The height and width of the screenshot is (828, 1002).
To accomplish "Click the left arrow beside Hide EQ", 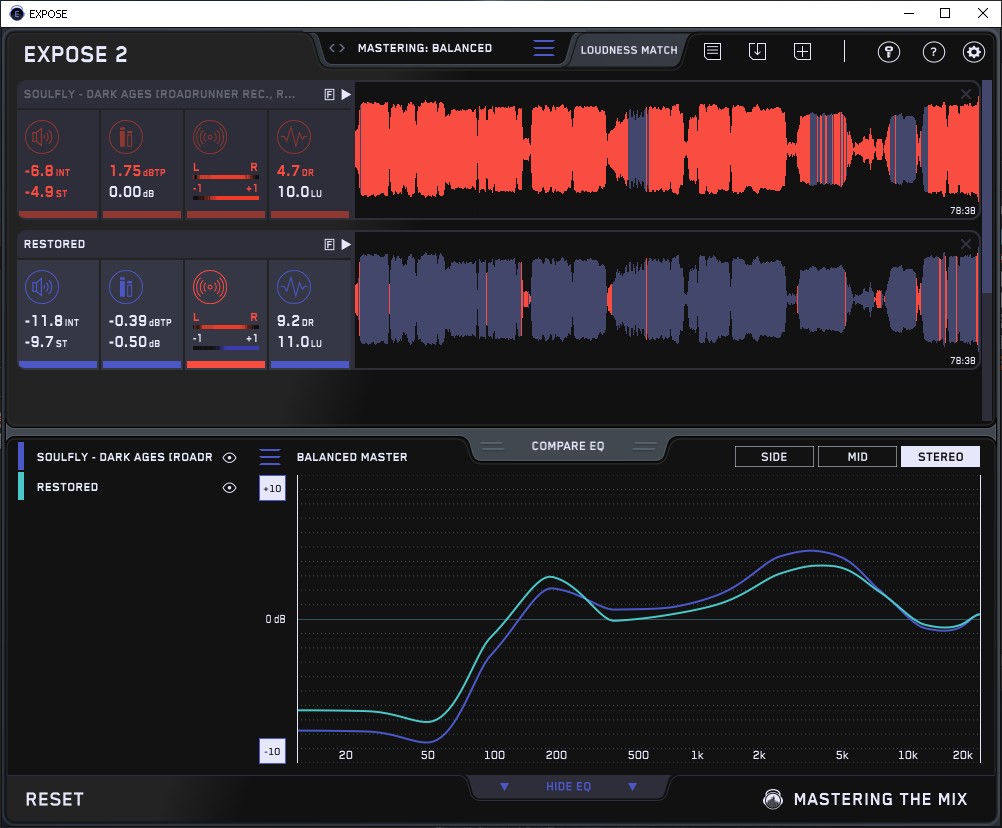I will (504, 786).
